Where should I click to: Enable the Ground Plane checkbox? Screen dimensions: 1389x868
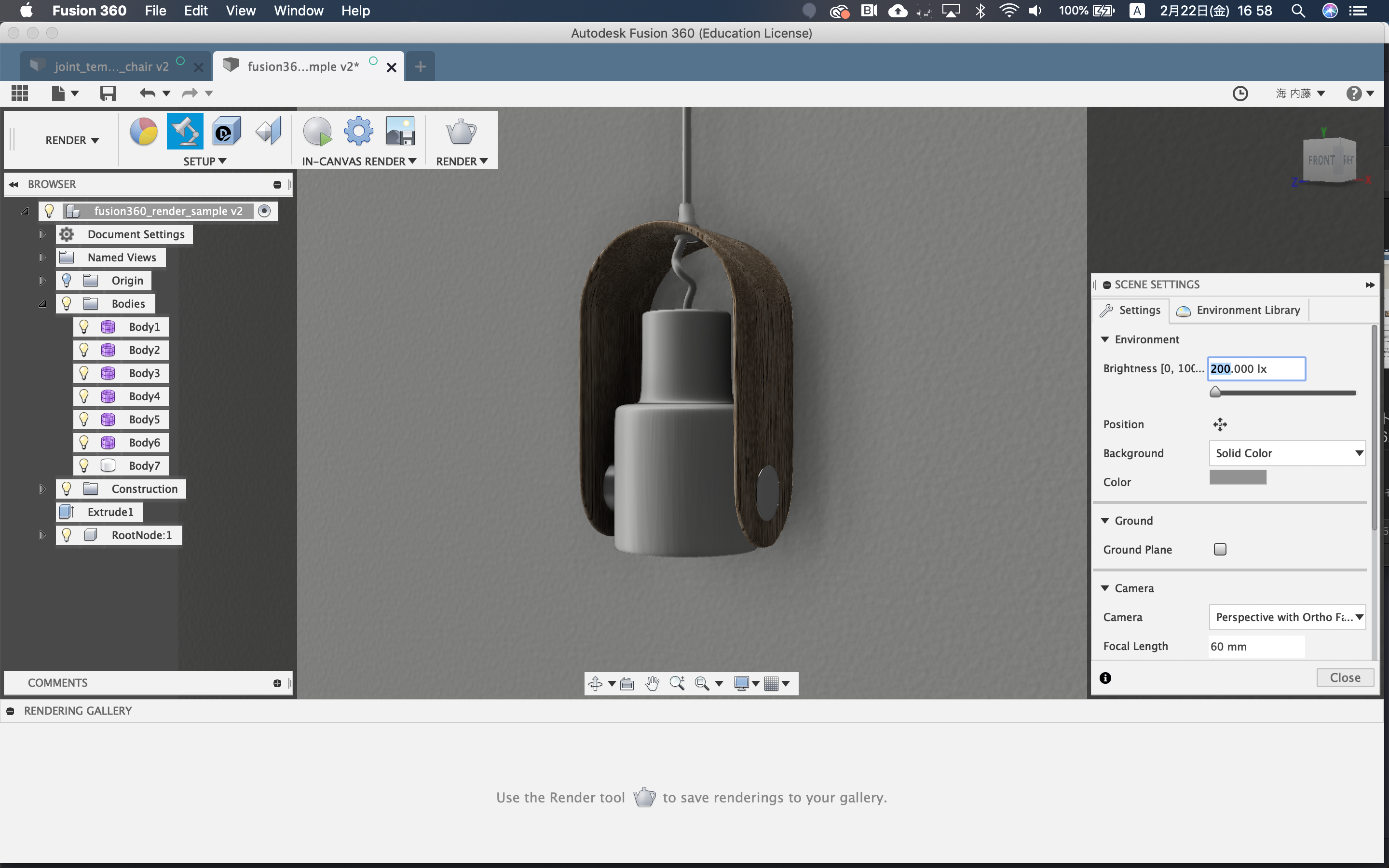pyautogui.click(x=1220, y=549)
